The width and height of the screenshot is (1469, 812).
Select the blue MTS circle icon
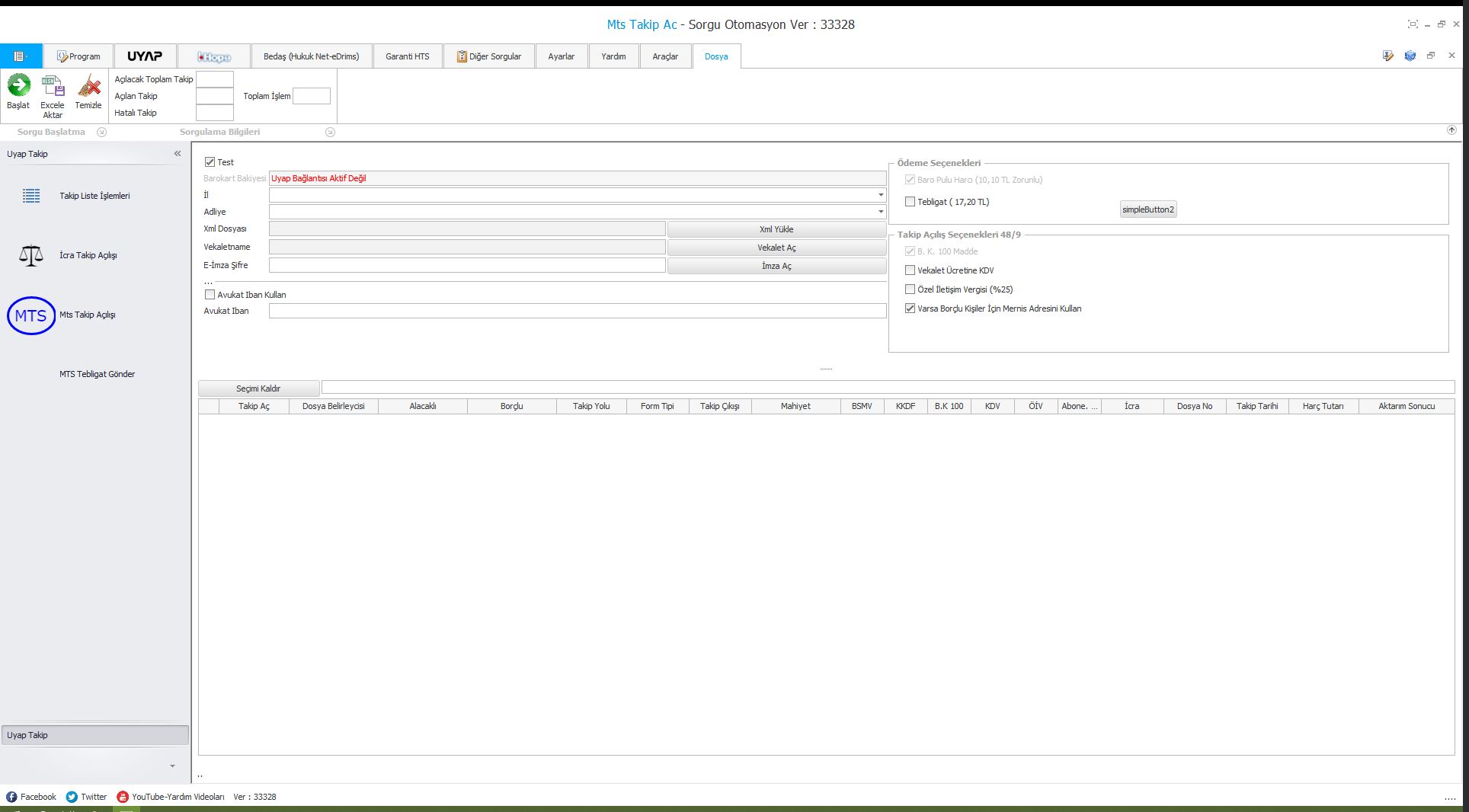pos(31,315)
